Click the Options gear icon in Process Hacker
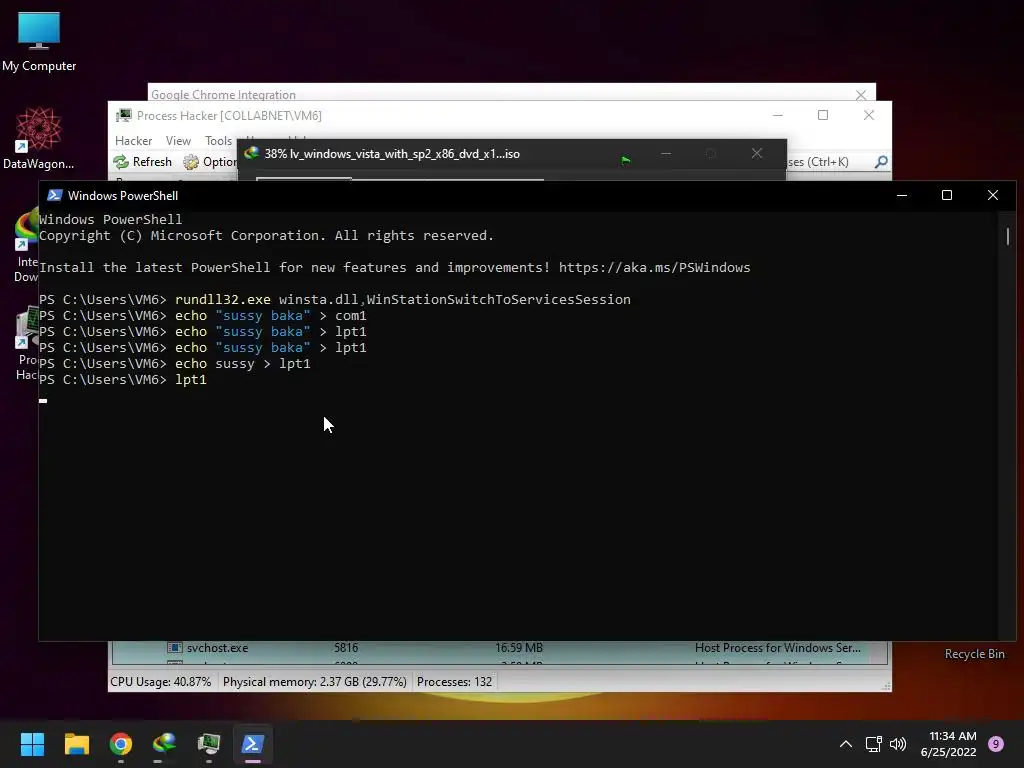Image resolution: width=1024 pixels, height=768 pixels. click(x=191, y=162)
